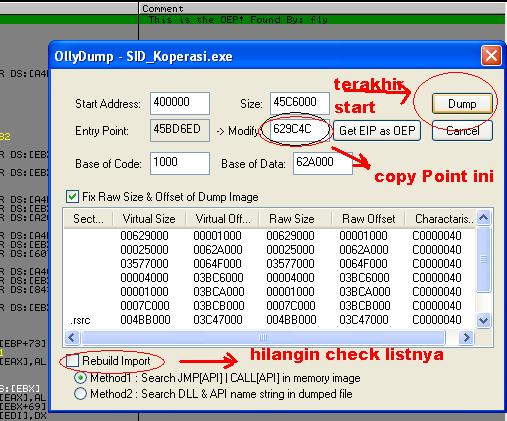Click the Virtual Size column header
This screenshot has width=507, height=421.
149,219
